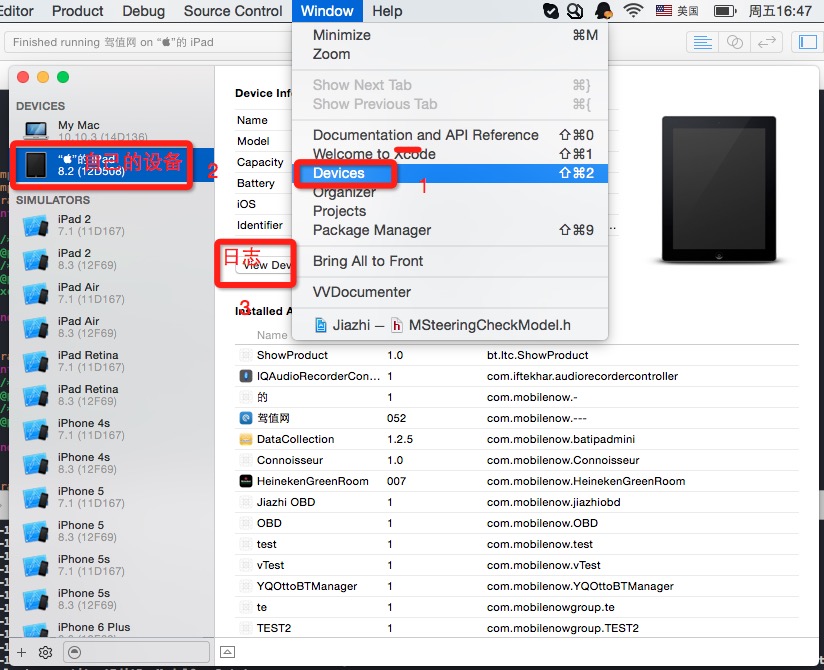
Task: Choose Bring All to Front
Action: coord(450,261)
